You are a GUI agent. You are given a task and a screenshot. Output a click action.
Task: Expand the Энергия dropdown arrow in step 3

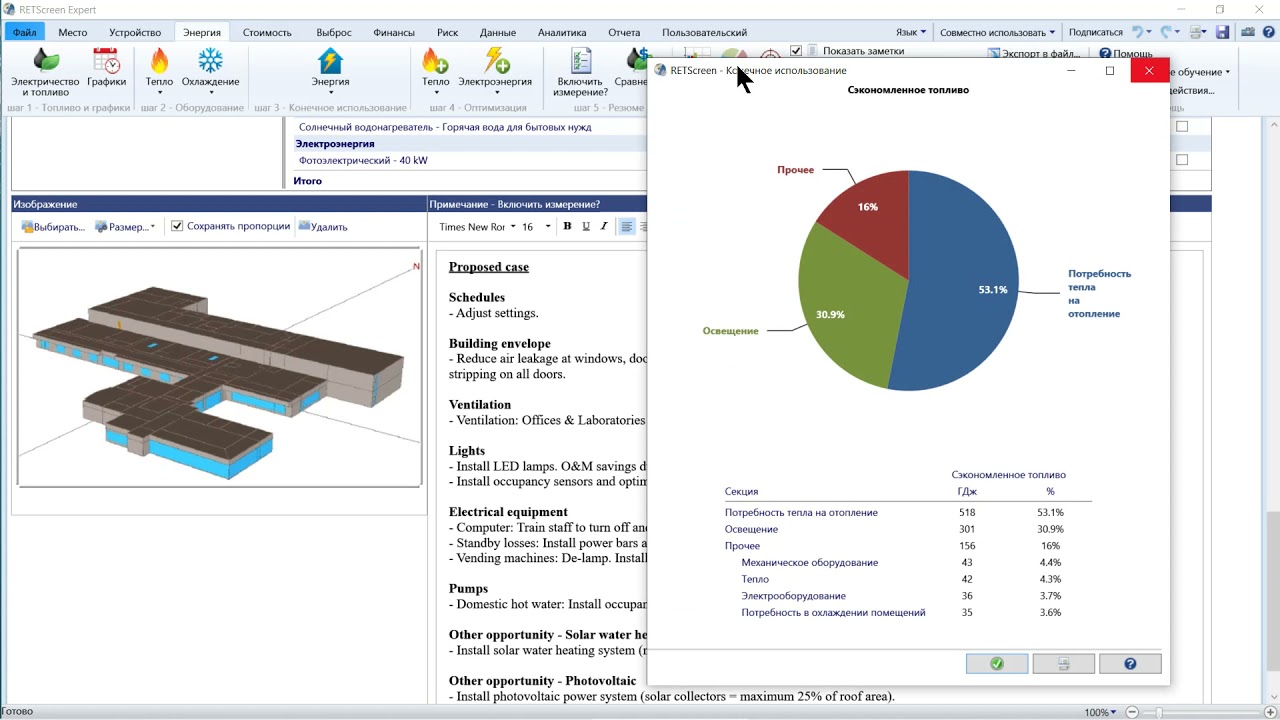pos(330,93)
